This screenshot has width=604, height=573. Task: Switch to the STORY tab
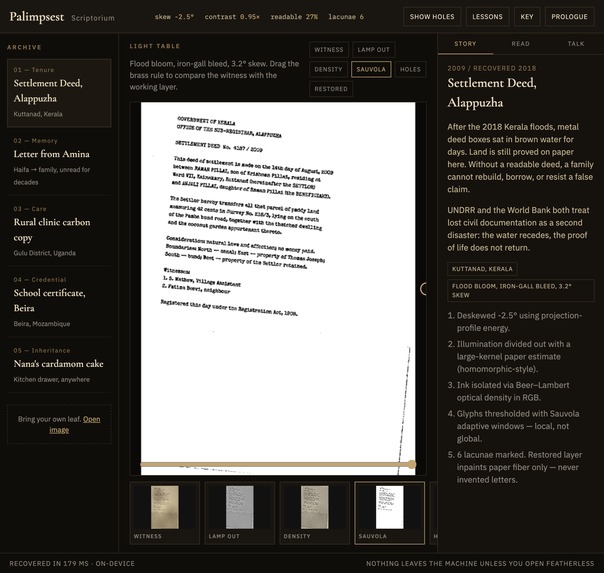point(465,44)
